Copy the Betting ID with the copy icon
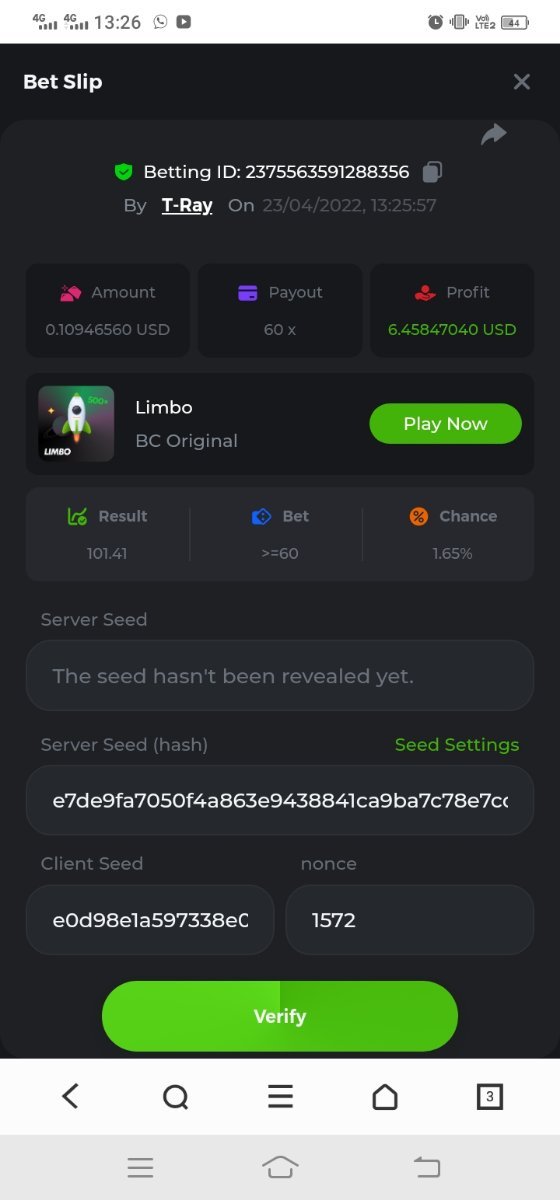560x1200 pixels. [x=432, y=172]
